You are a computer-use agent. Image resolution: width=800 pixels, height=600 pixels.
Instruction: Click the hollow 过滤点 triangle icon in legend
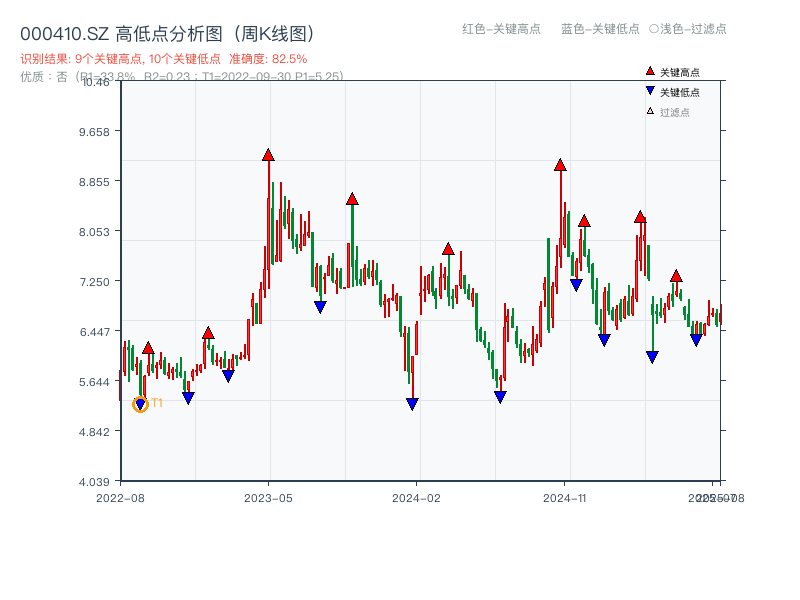(x=650, y=110)
